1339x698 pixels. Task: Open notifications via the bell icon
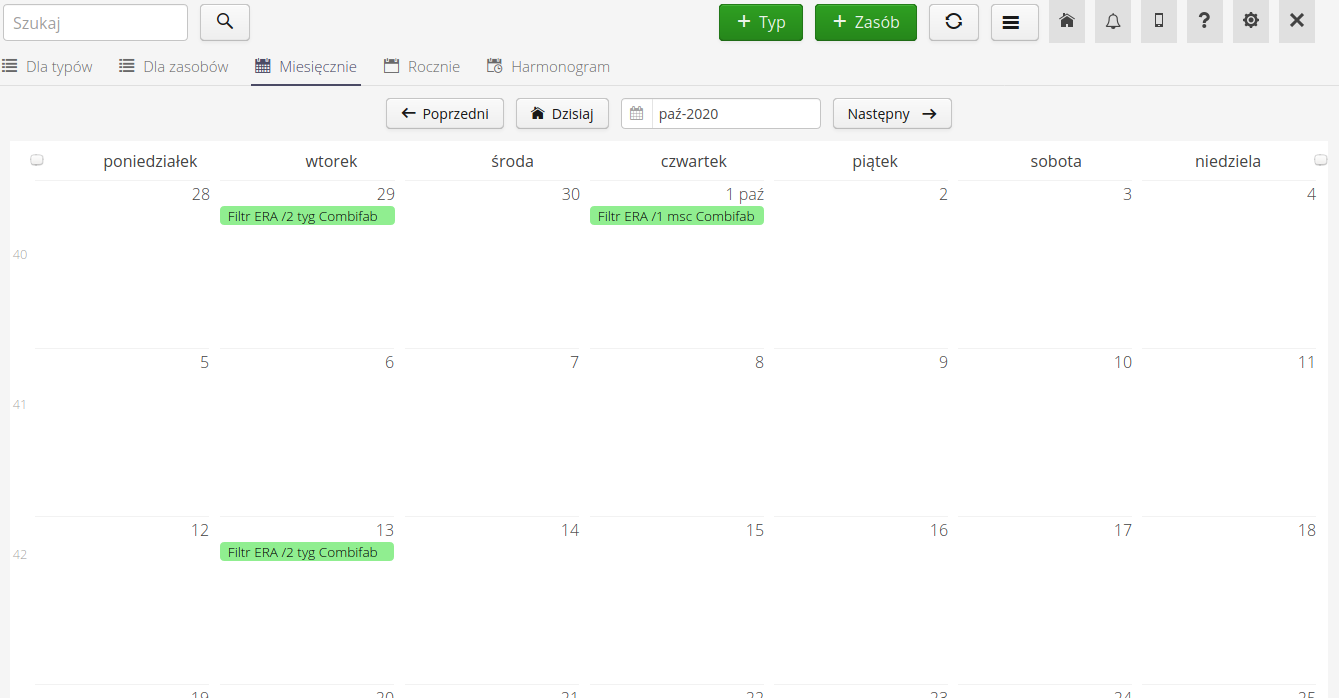1112,22
